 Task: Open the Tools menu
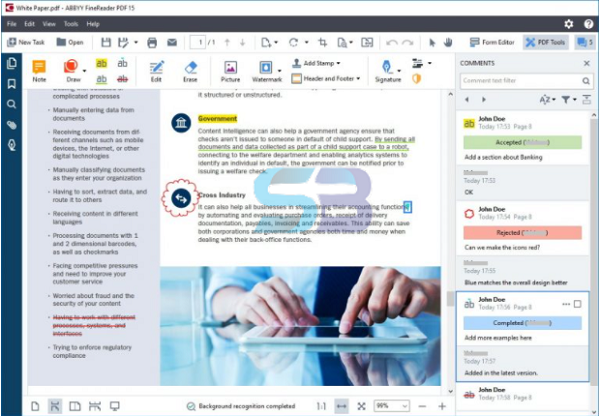click(x=73, y=23)
